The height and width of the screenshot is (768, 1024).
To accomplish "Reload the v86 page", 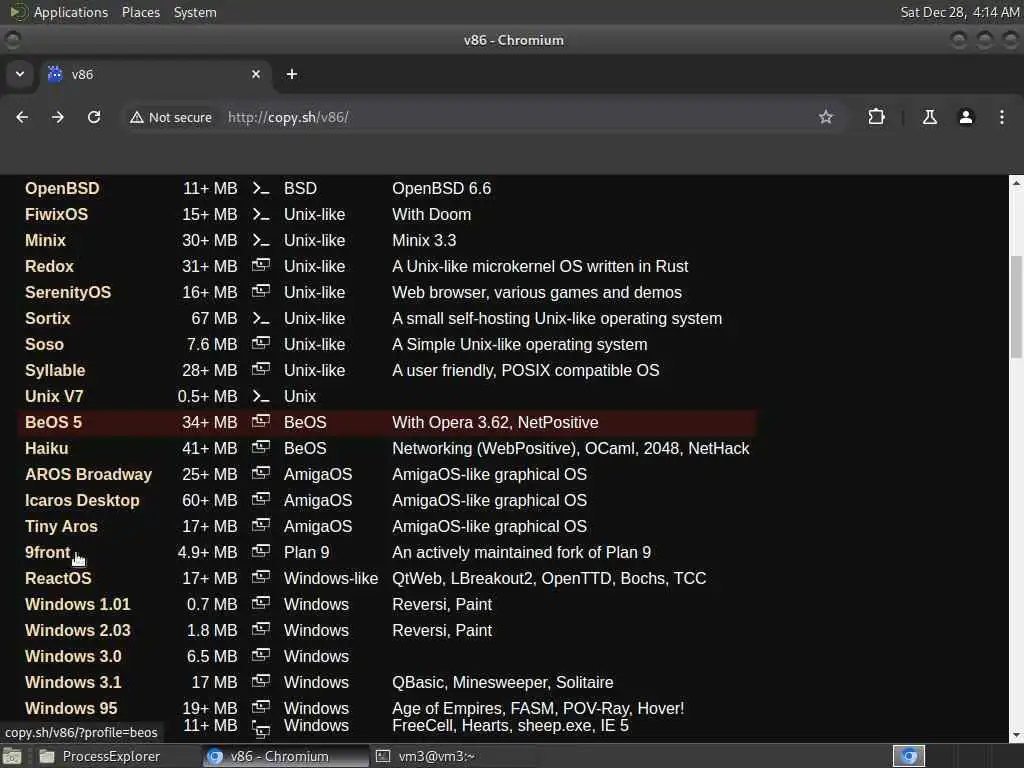I will click(x=94, y=117).
